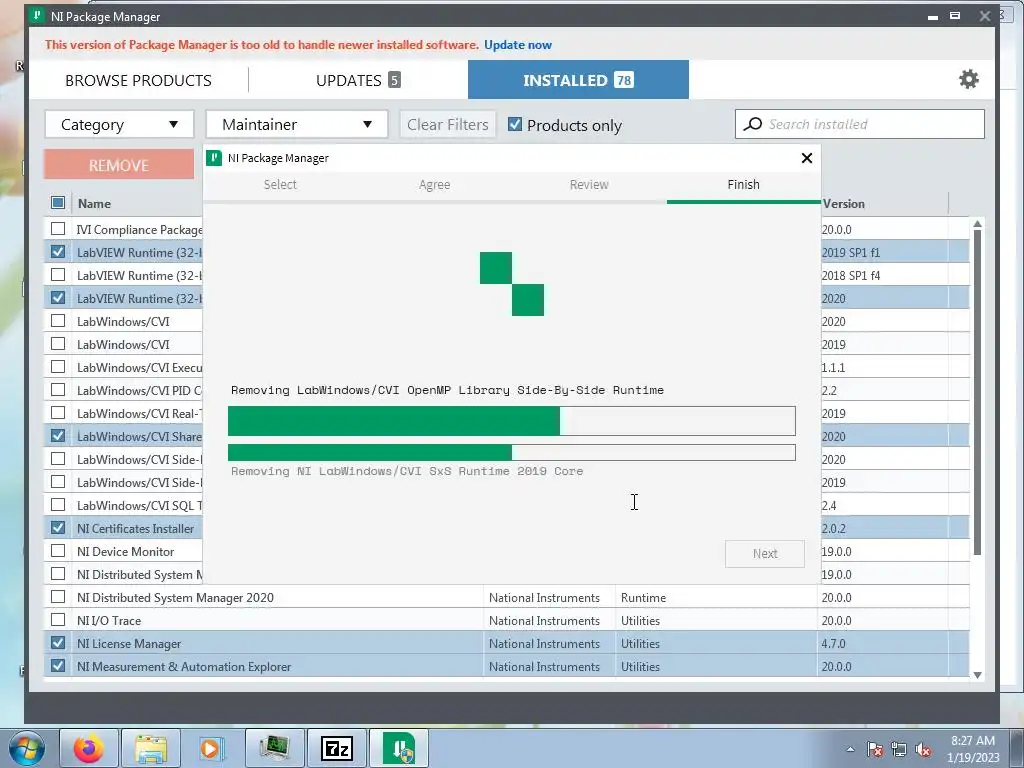Image resolution: width=1024 pixels, height=768 pixels.
Task: Click the NI I/O Trace row name
Action: click(x=108, y=620)
